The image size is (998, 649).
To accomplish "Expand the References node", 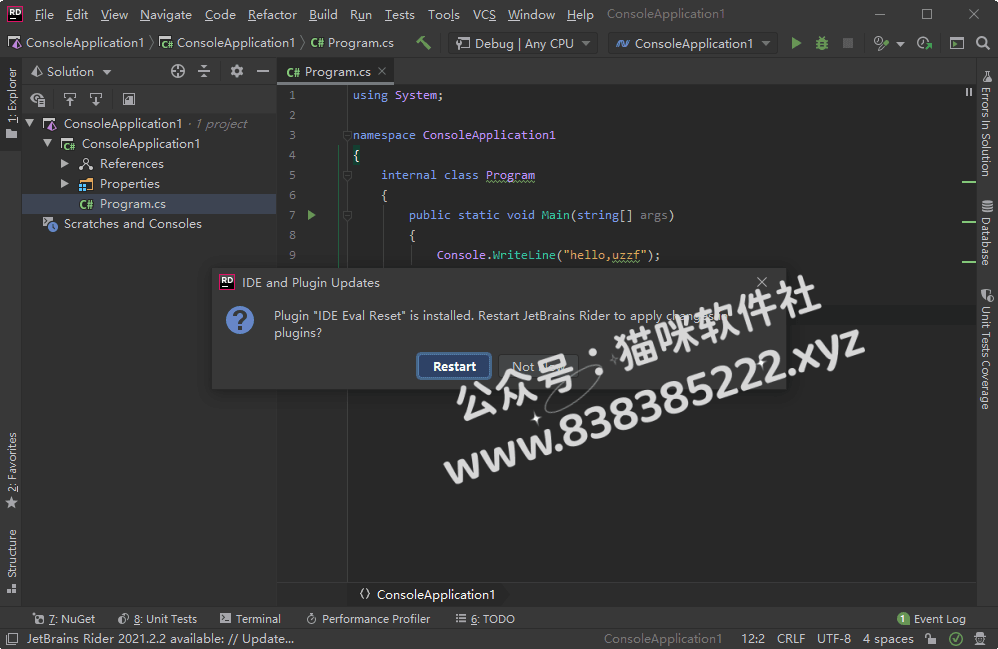I will [x=64, y=164].
